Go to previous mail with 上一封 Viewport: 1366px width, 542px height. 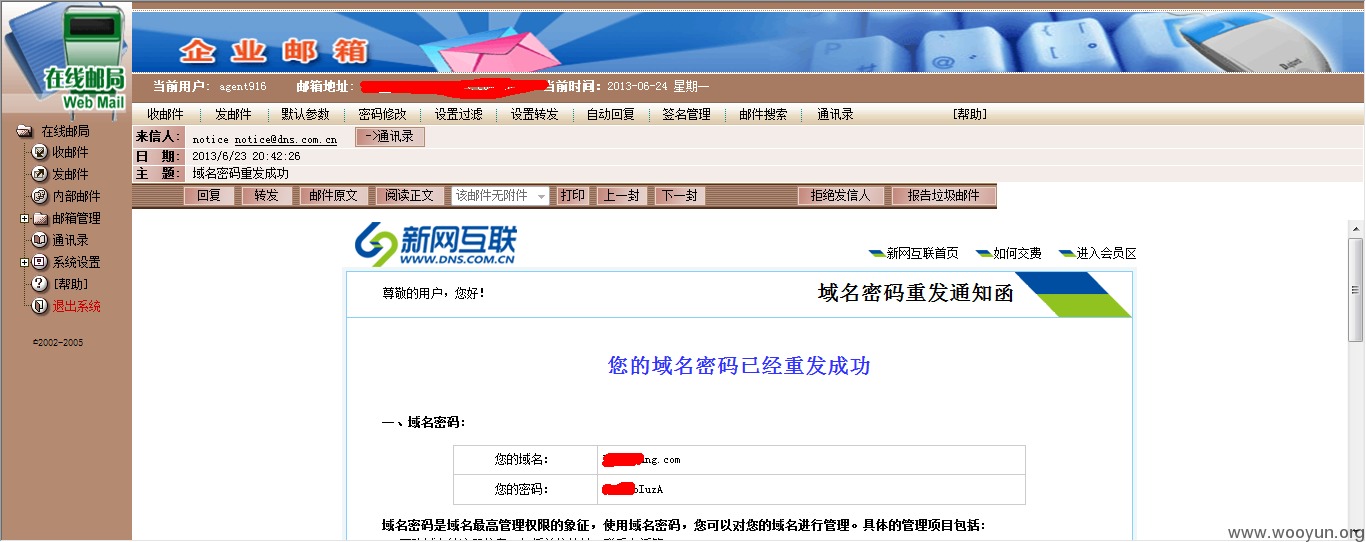click(x=622, y=196)
